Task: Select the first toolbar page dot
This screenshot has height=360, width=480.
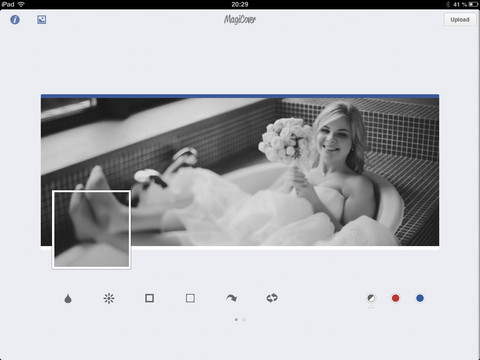Action: [x=236, y=320]
